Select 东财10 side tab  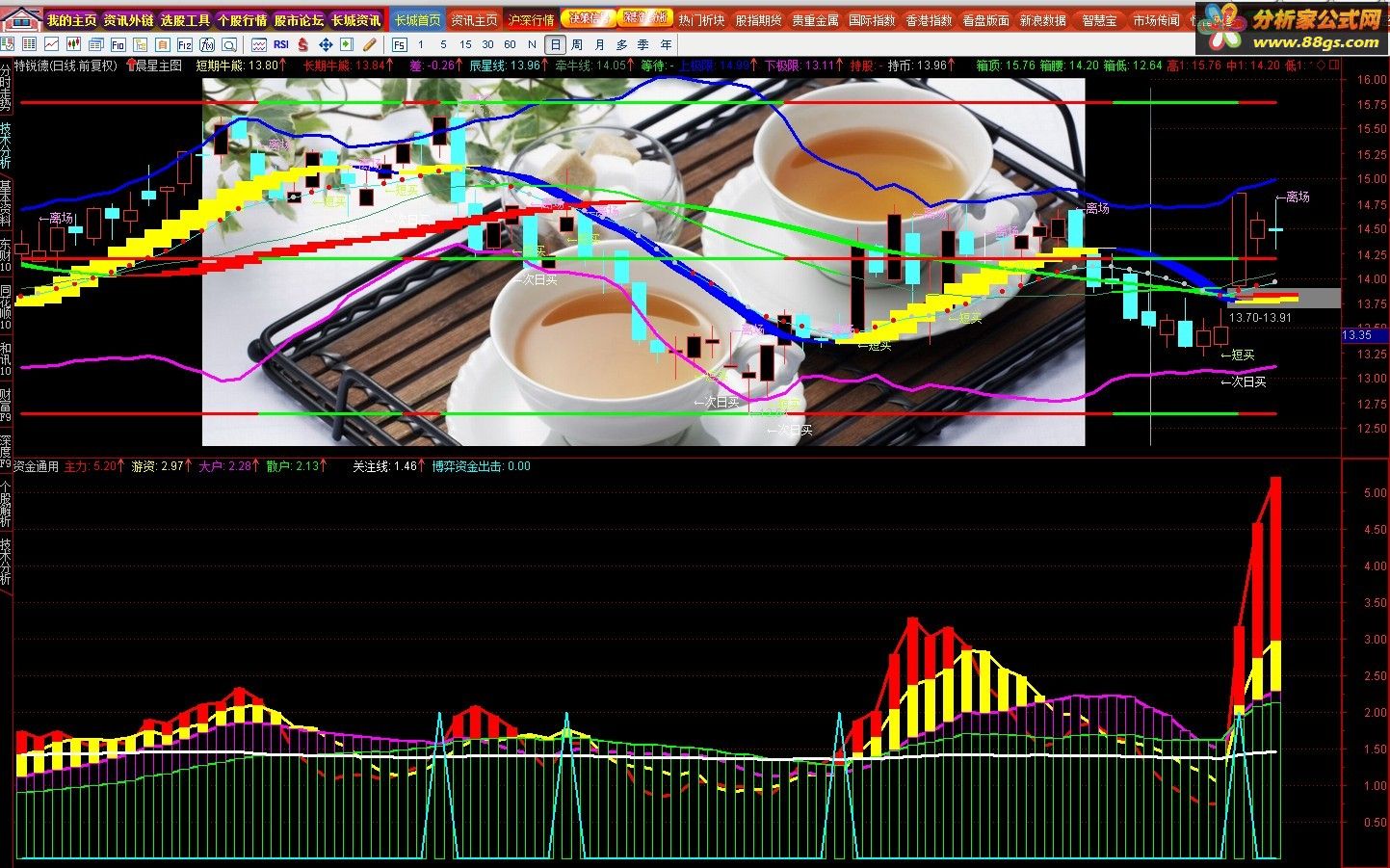click(x=6, y=255)
